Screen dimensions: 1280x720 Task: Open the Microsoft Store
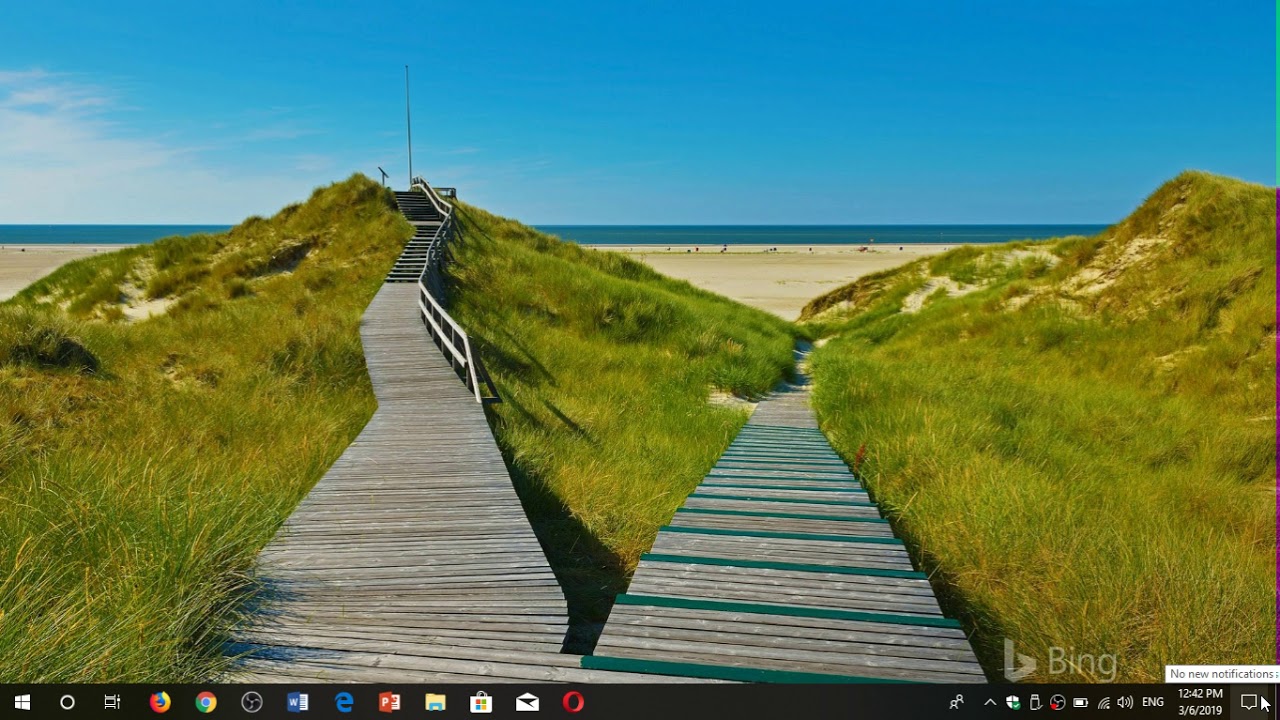pyautogui.click(x=481, y=702)
